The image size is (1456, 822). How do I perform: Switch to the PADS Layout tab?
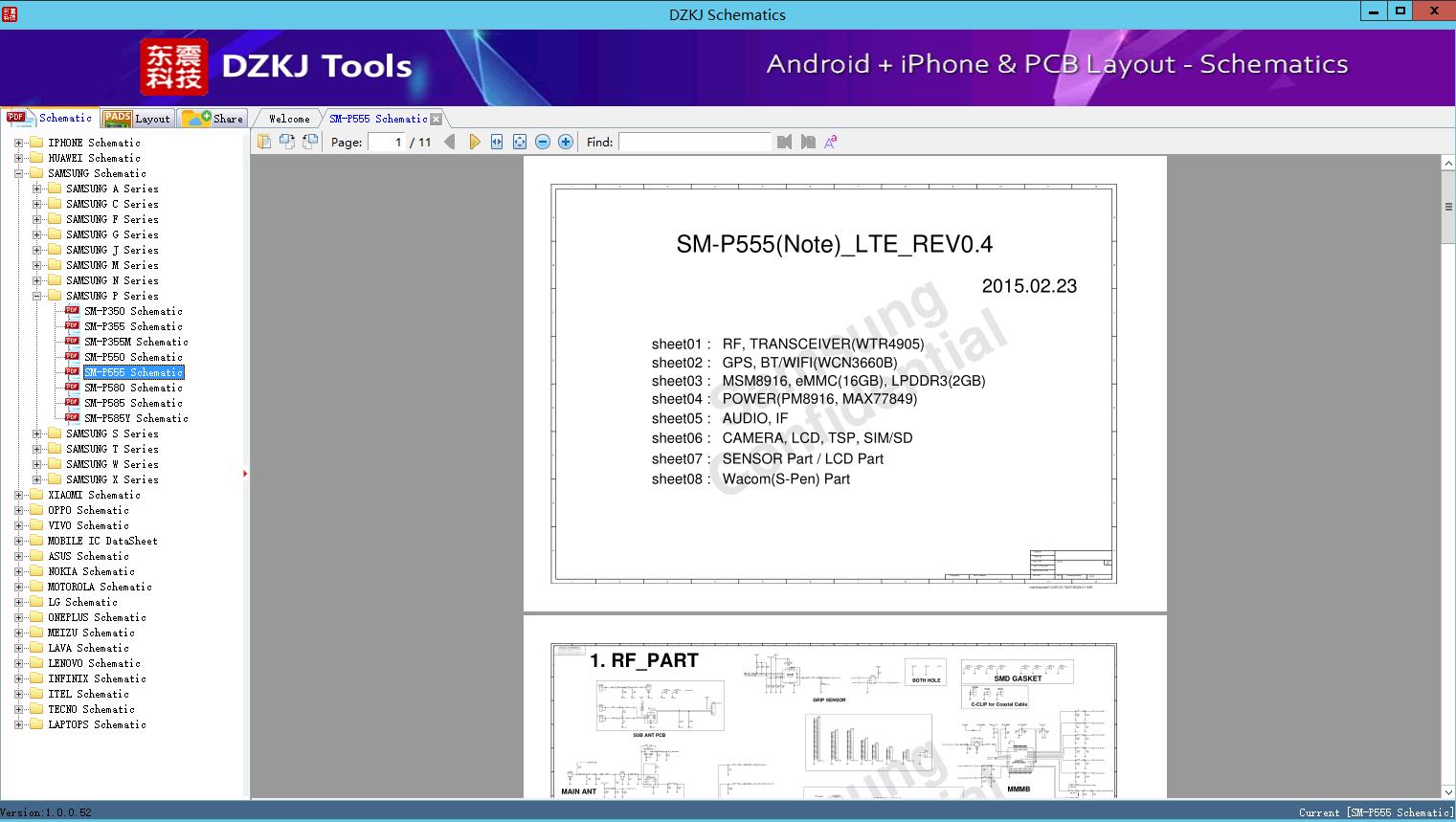click(x=137, y=119)
